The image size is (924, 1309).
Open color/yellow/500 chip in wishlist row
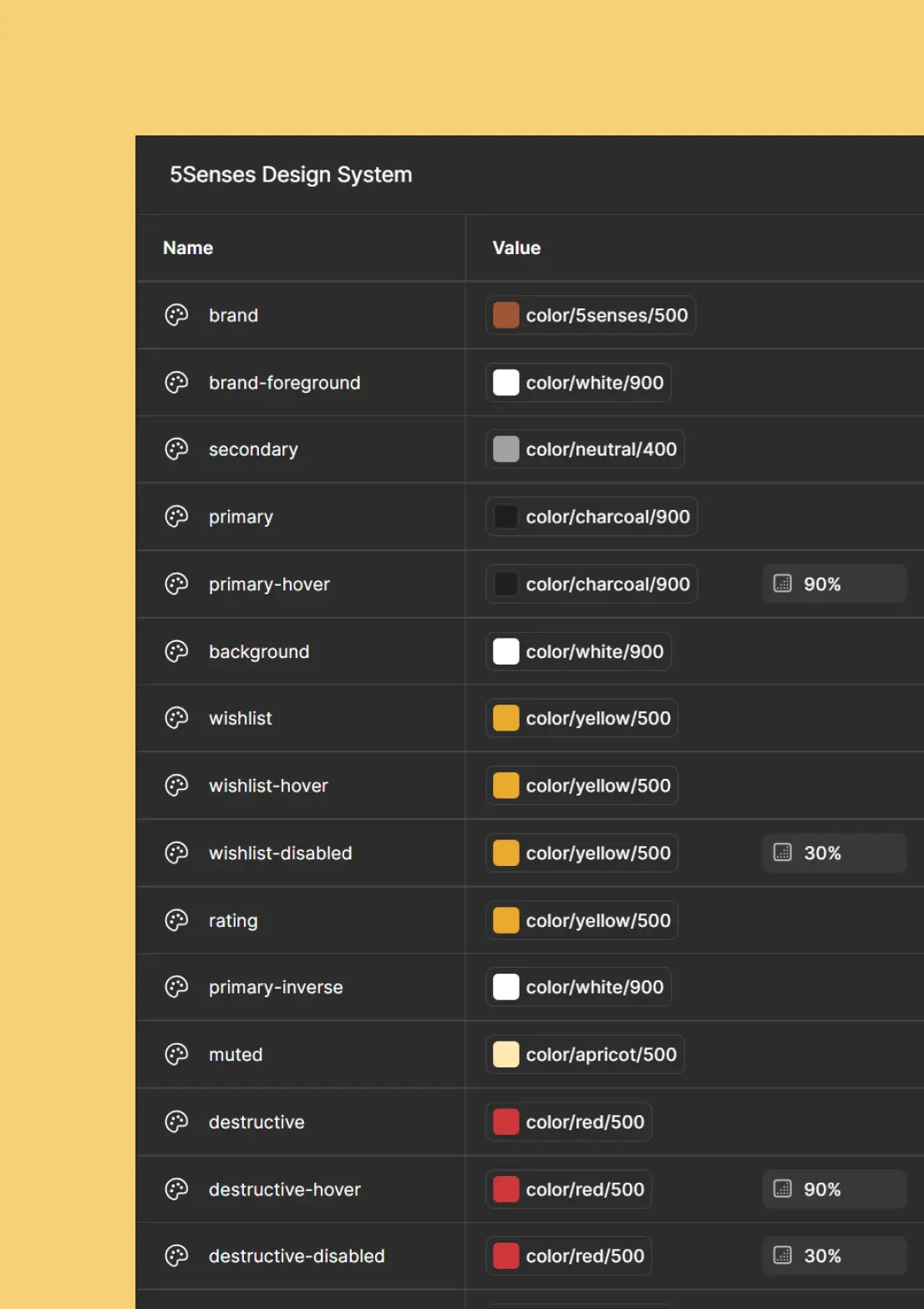click(581, 718)
